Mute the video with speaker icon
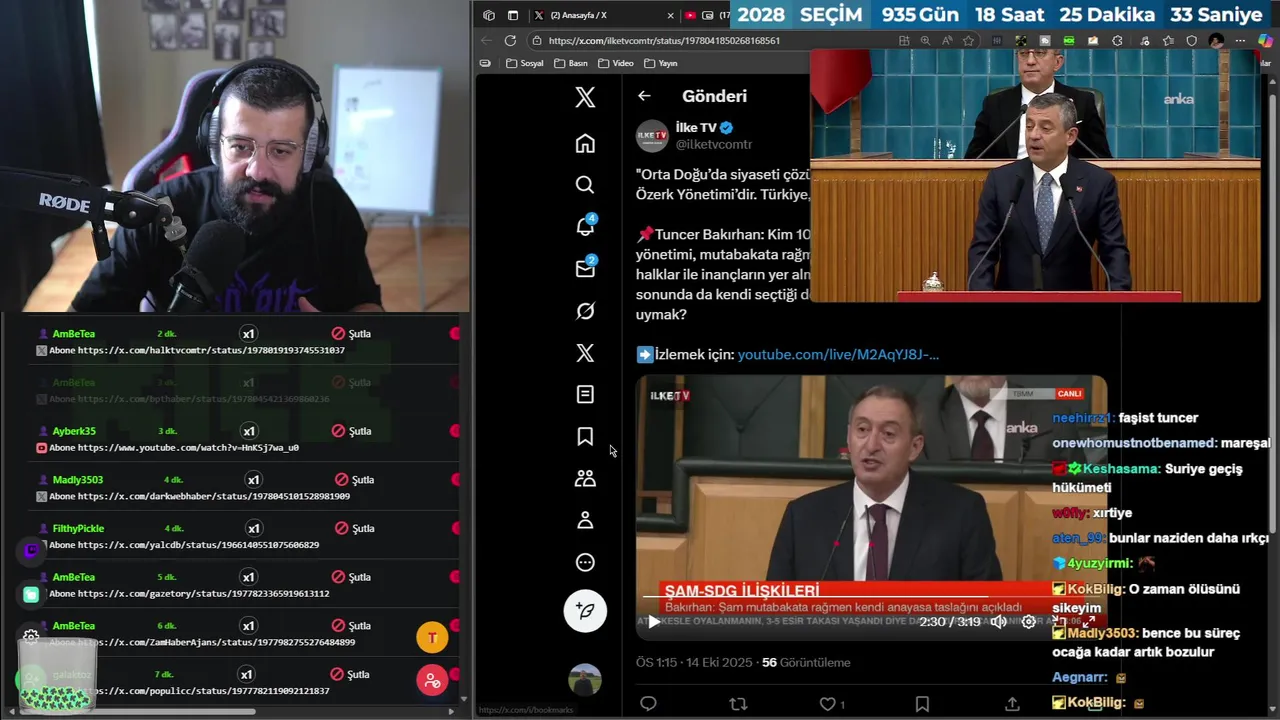This screenshot has height=720, width=1280. 998,622
